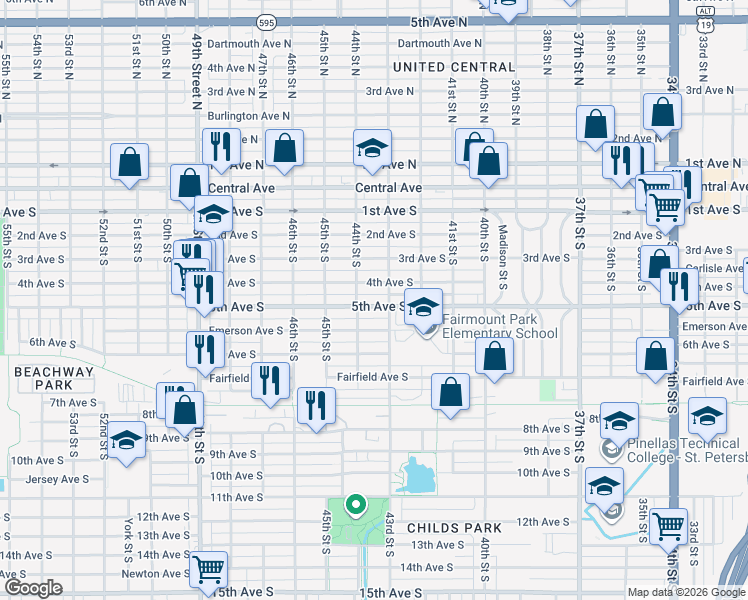Click the UNITED CENTRAL neighborhood label
Screen dimensions: 748x600
click(x=454, y=67)
